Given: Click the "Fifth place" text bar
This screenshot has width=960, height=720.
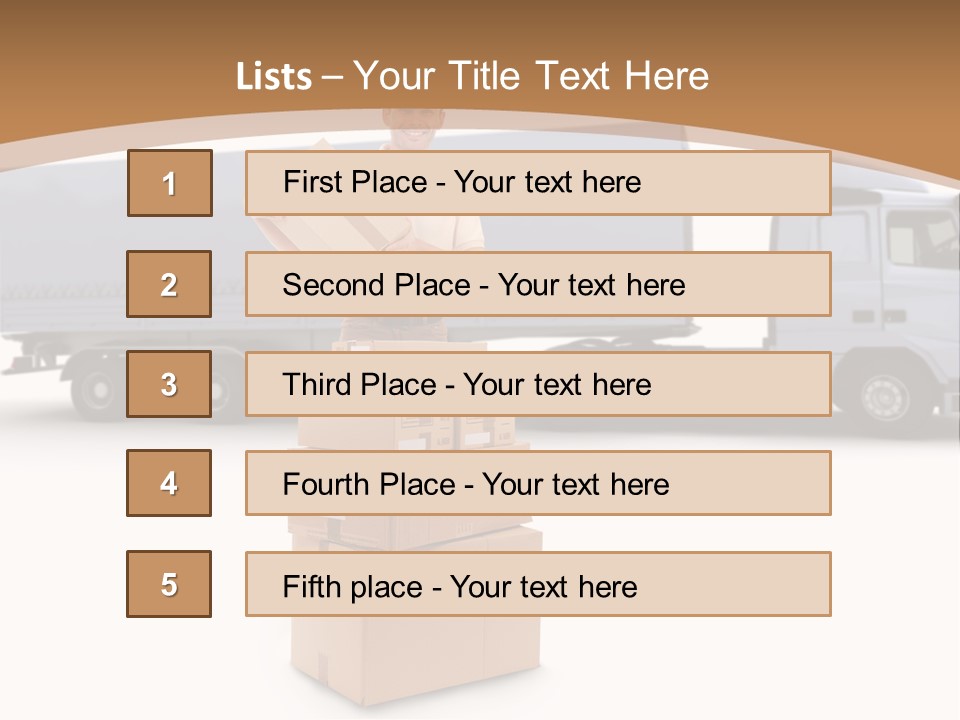Looking at the screenshot, I should (538, 584).
